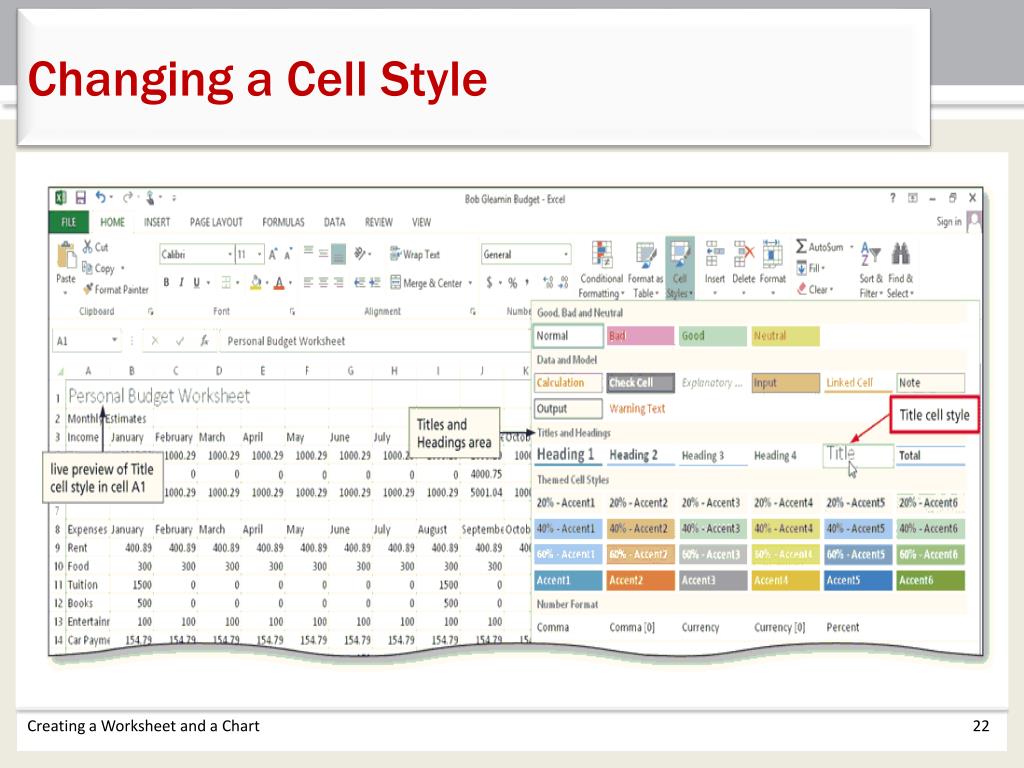Click the Paste clipboard icon
The width and height of the screenshot is (1024, 768).
click(66, 255)
